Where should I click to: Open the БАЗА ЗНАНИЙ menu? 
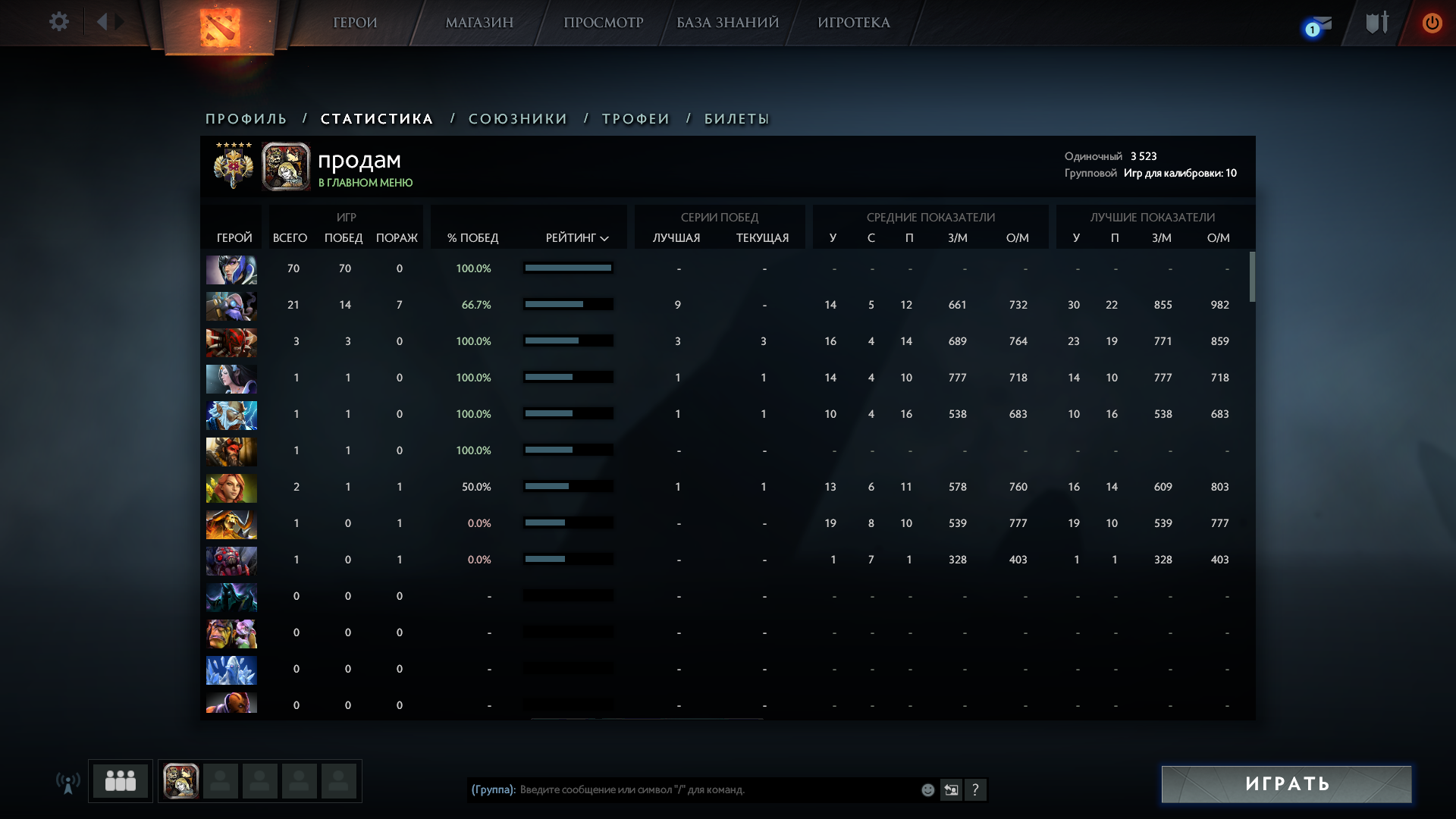click(x=728, y=23)
